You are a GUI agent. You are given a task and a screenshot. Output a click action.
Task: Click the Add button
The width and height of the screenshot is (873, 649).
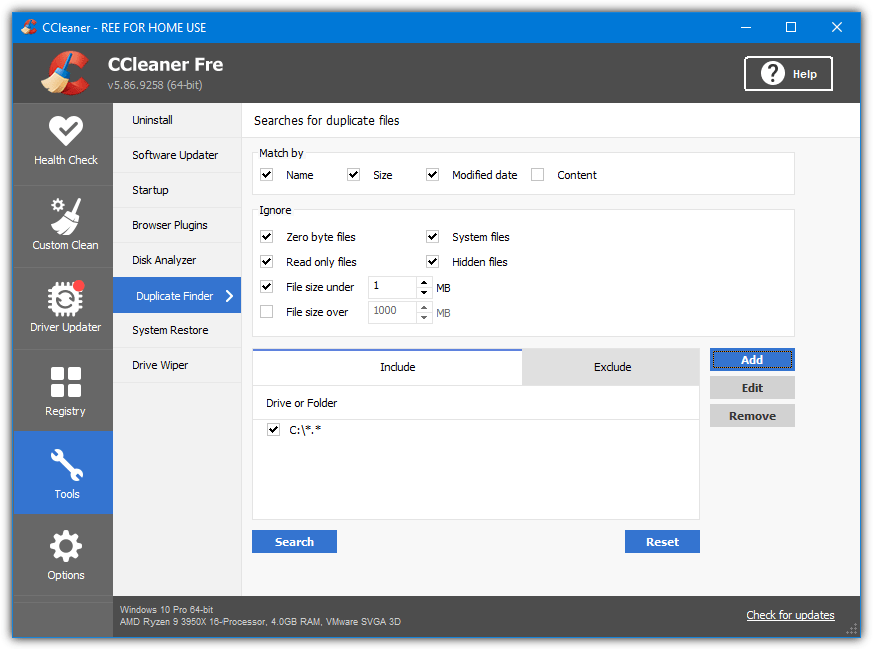(752, 360)
